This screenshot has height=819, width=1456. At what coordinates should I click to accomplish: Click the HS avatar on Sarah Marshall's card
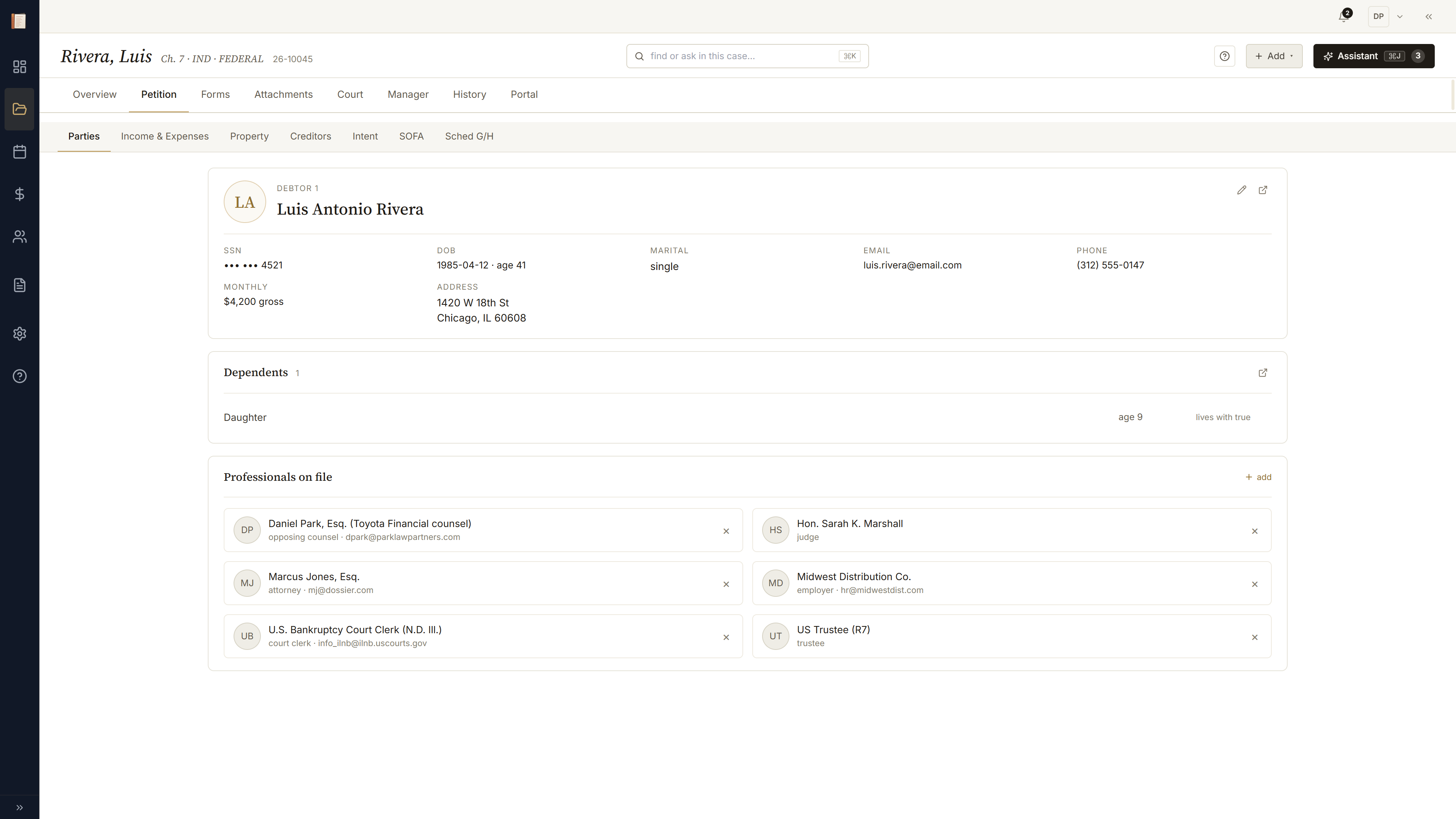coord(775,530)
